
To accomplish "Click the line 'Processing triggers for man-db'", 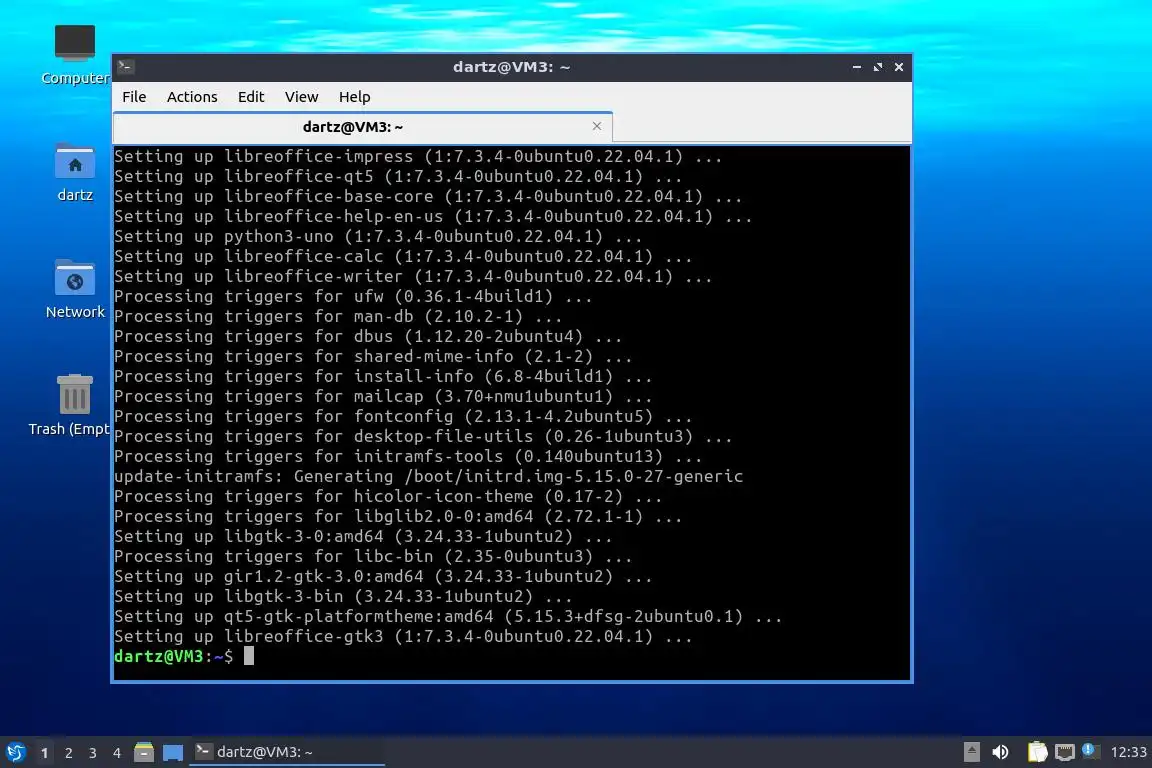I will pos(338,316).
